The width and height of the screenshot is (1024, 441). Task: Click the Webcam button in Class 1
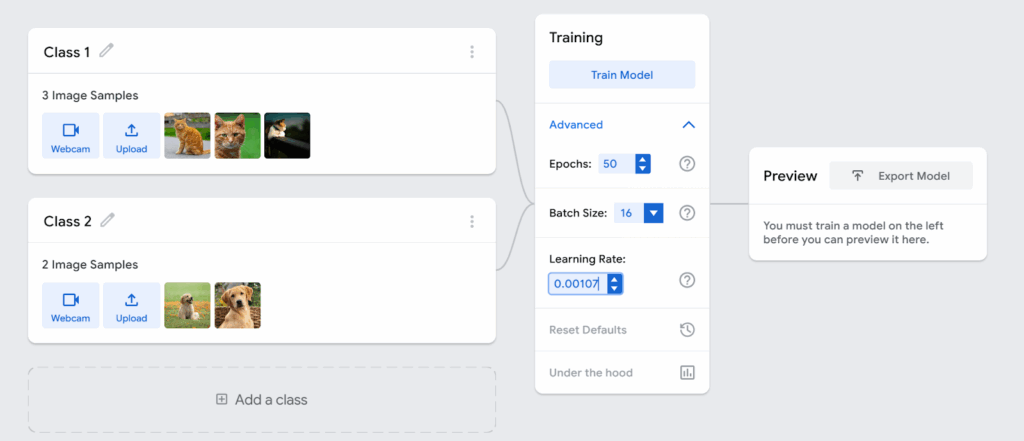71,136
